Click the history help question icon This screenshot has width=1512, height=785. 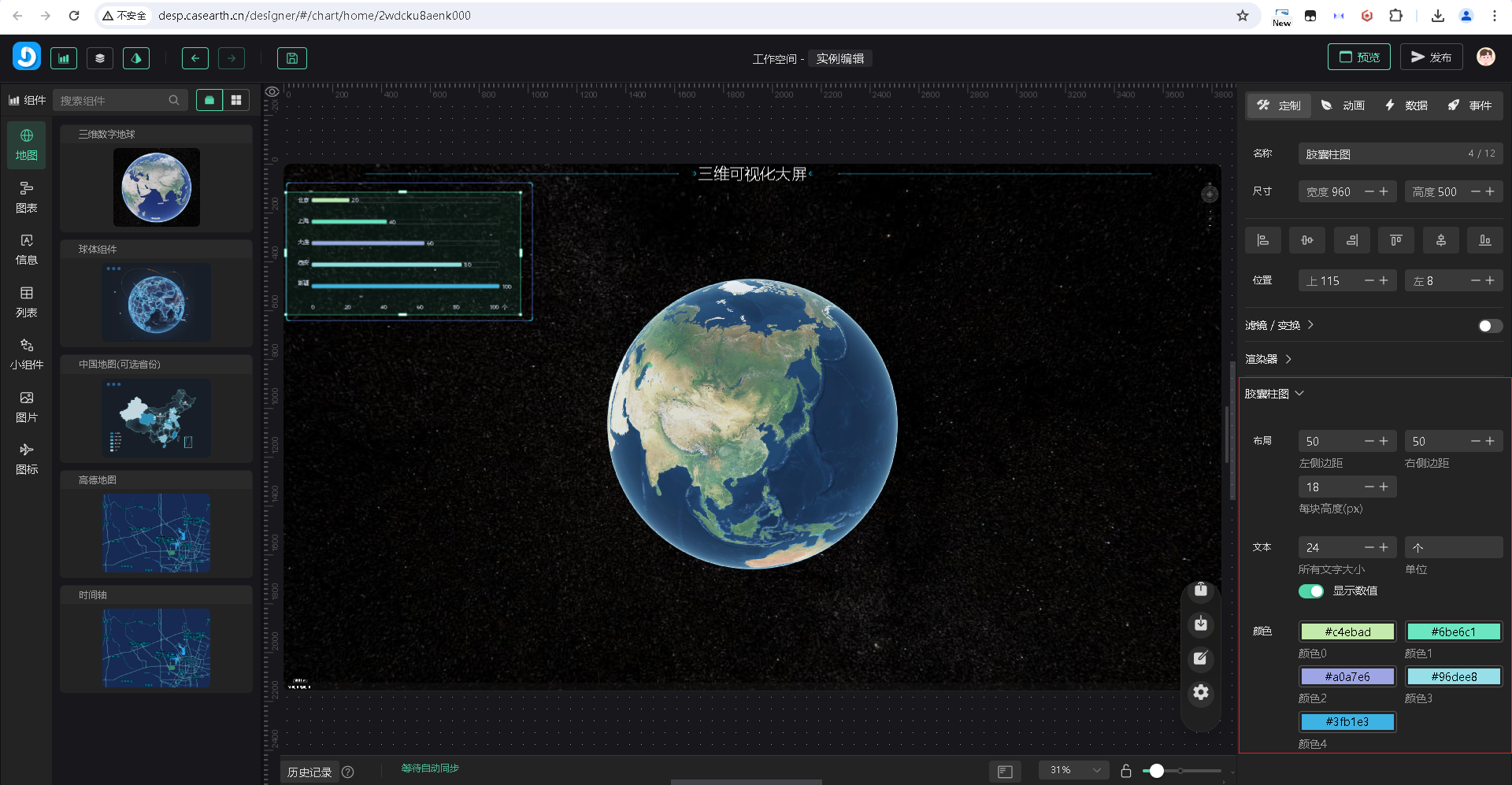pyautogui.click(x=348, y=772)
